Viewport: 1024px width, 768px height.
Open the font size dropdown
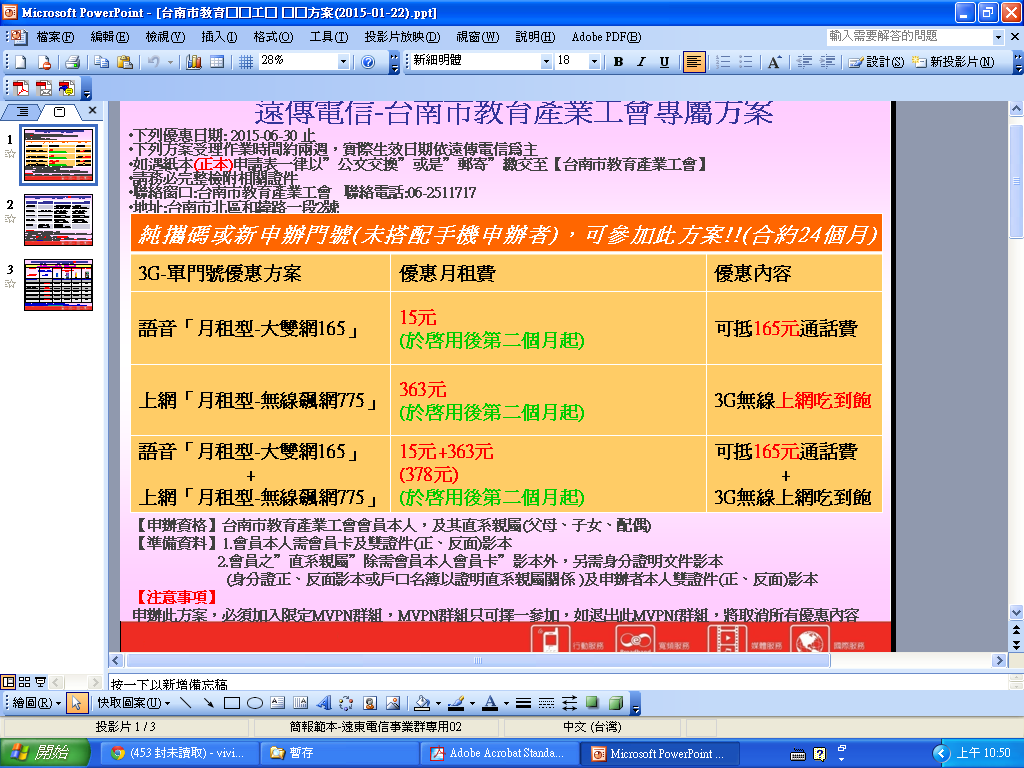594,62
